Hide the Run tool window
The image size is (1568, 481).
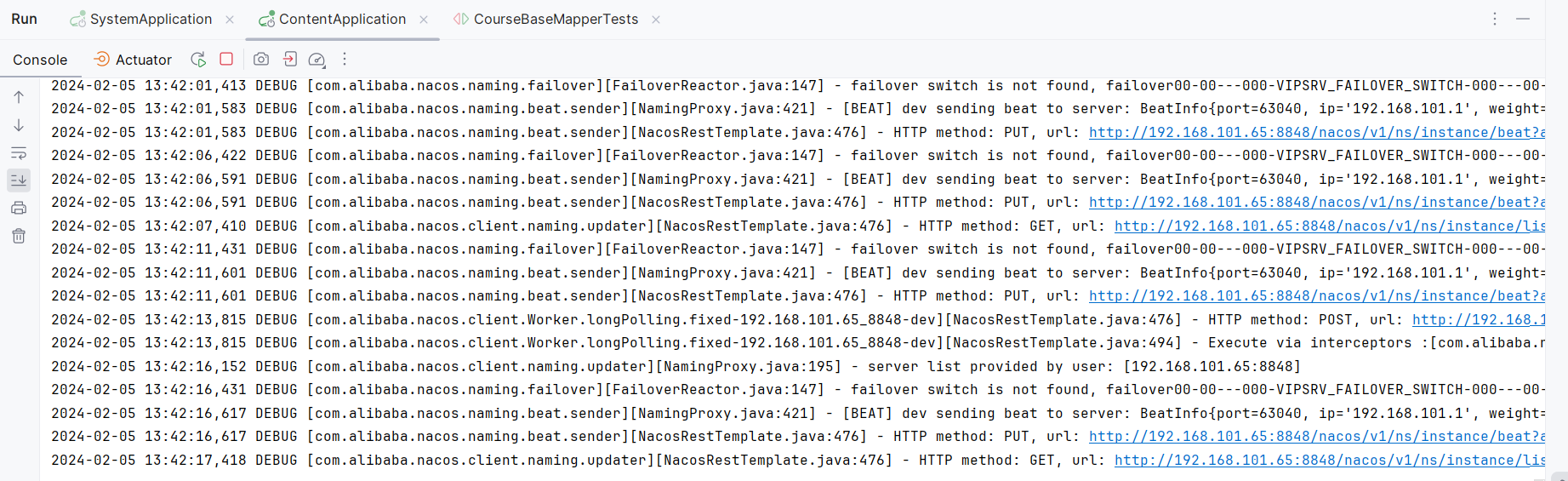pyautogui.click(x=1523, y=19)
